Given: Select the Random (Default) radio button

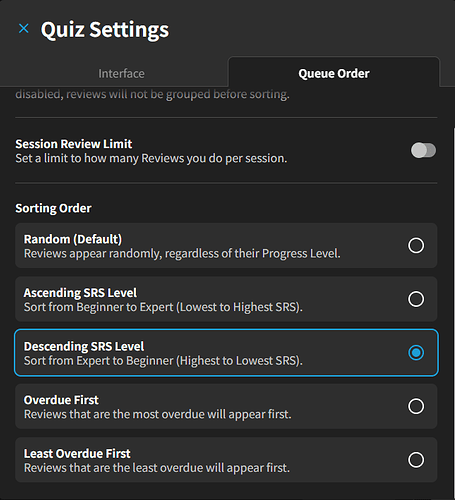Looking at the screenshot, I should click(416, 246).
